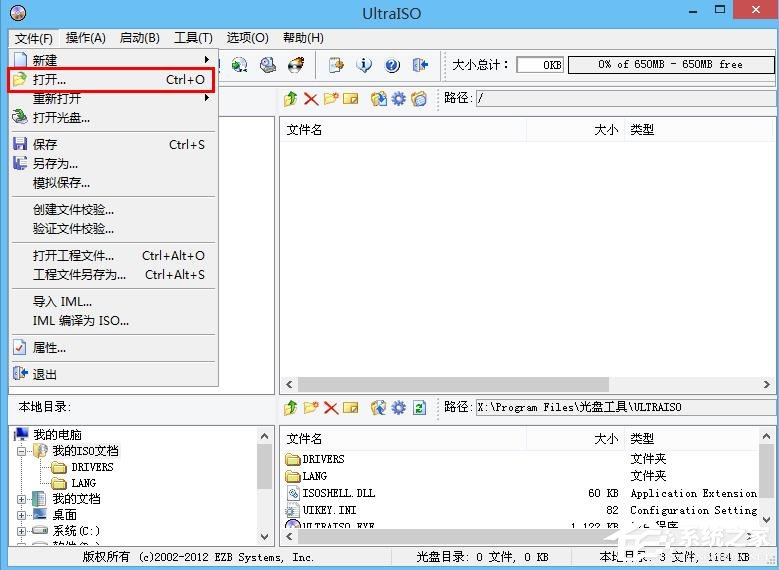Expand the 新建 submenu arrow
The width and height of the screenshot is (779, 570).
click(207, 60)
